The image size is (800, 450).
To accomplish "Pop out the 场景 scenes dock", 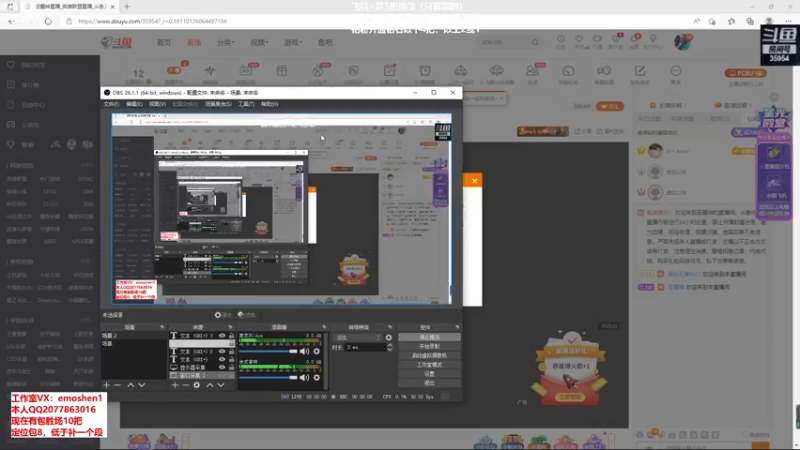I will [162, 327].
